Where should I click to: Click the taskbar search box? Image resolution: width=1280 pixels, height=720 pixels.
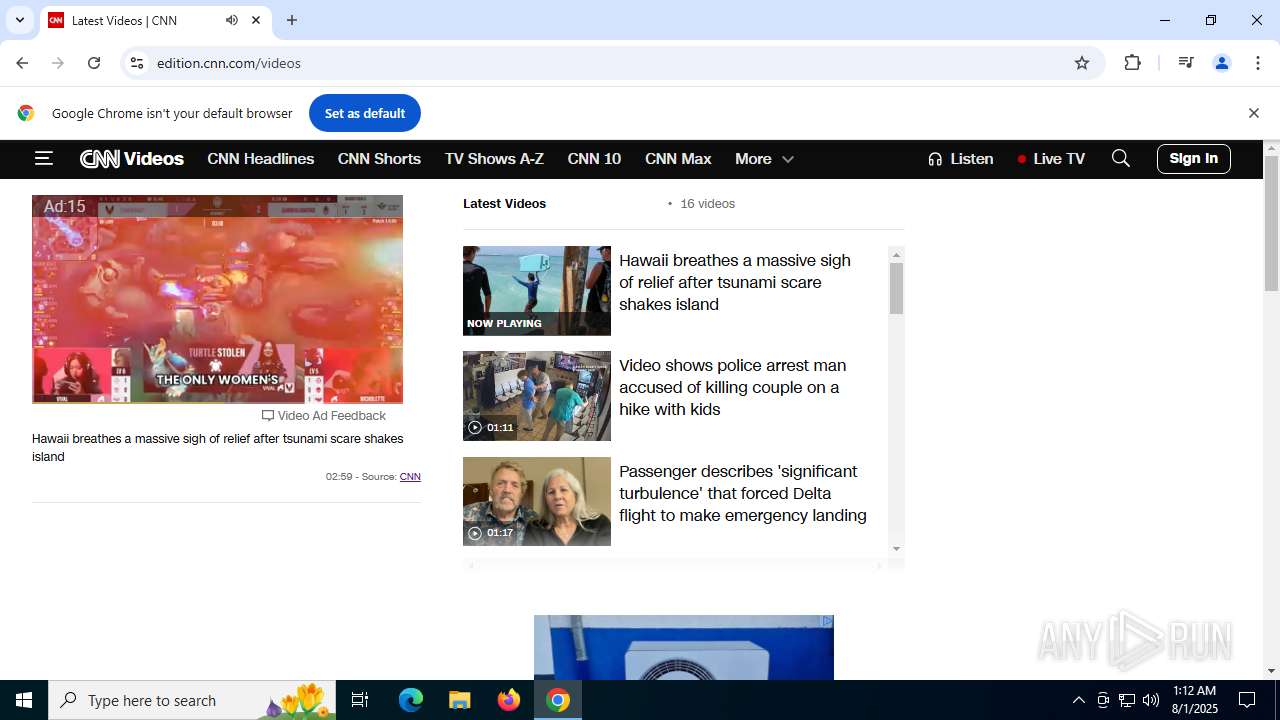192,700
